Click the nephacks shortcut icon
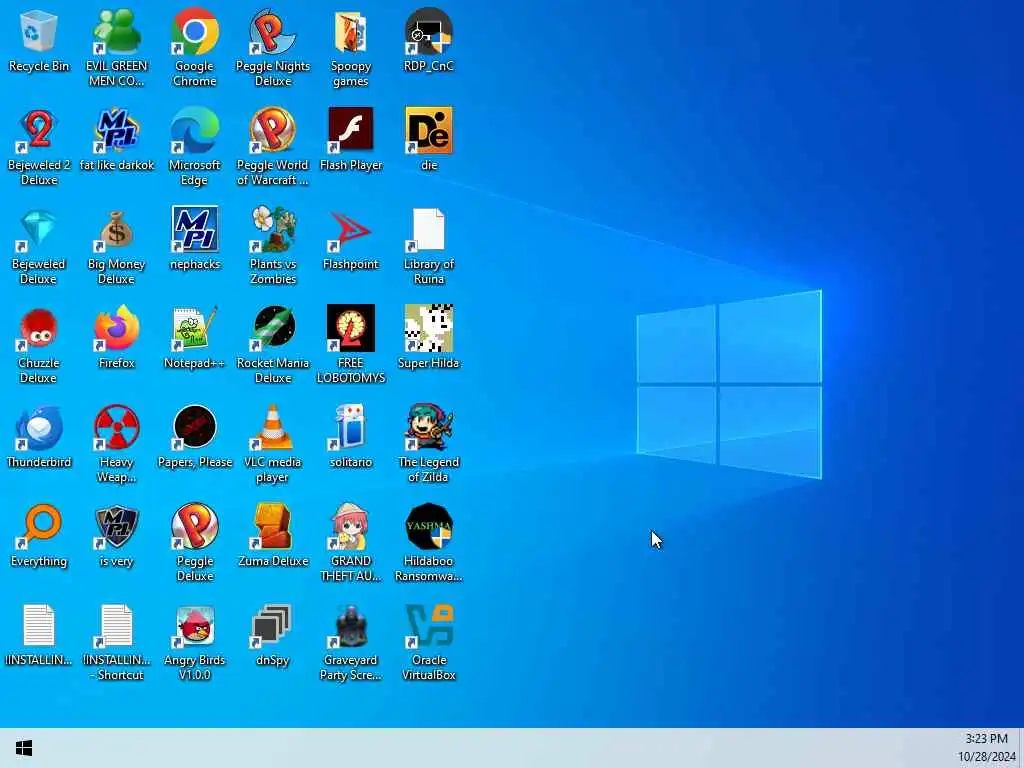The width and height of the screenshot is (1024, 768). pyautogui.click(x=195, y=229)
